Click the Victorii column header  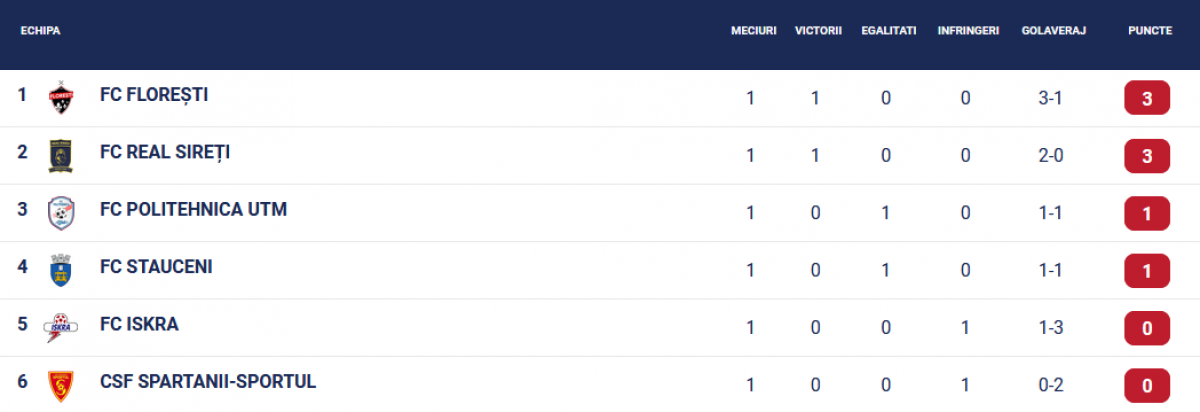[x=818, y=31]
